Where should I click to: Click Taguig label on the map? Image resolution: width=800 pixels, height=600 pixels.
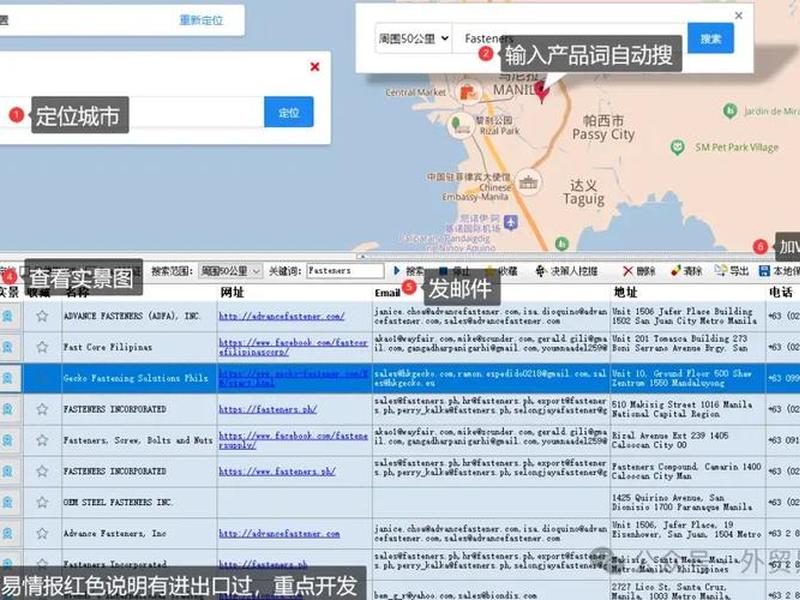pos(584,193)
